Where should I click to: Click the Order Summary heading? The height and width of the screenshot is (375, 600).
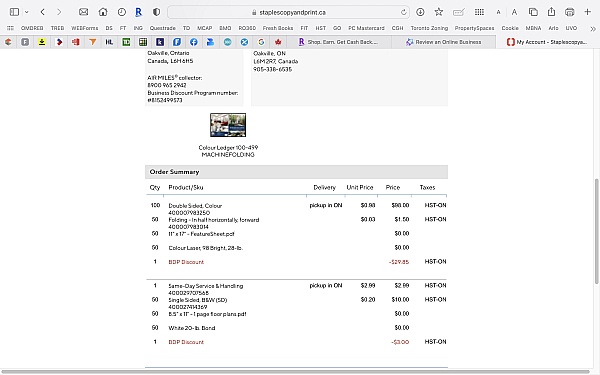pos(174,172)
